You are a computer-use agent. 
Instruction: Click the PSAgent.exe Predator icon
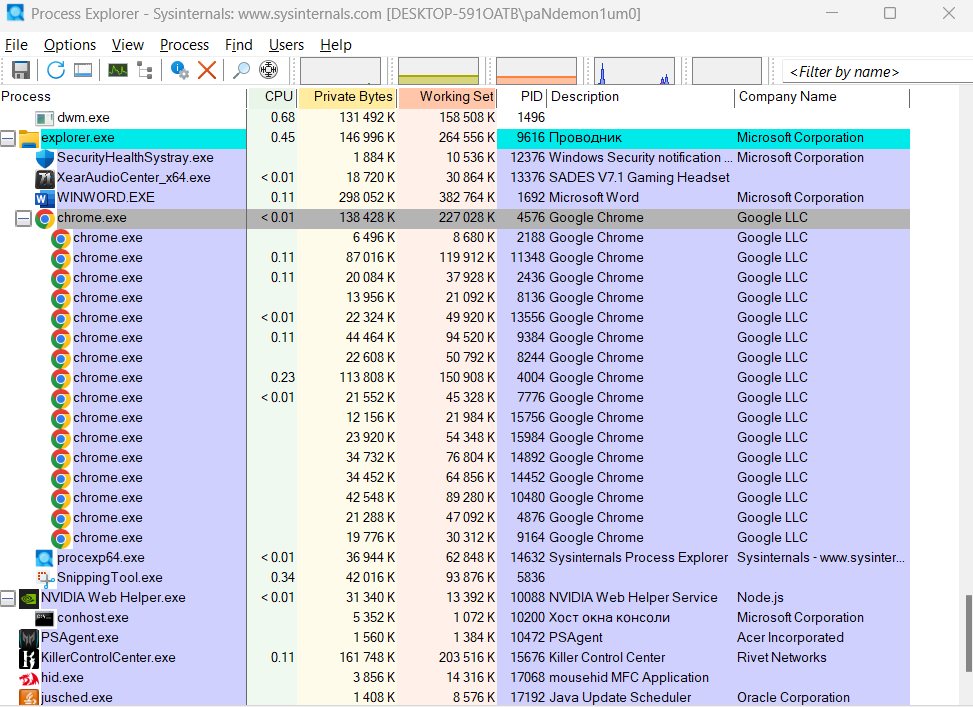click(29, 639)
